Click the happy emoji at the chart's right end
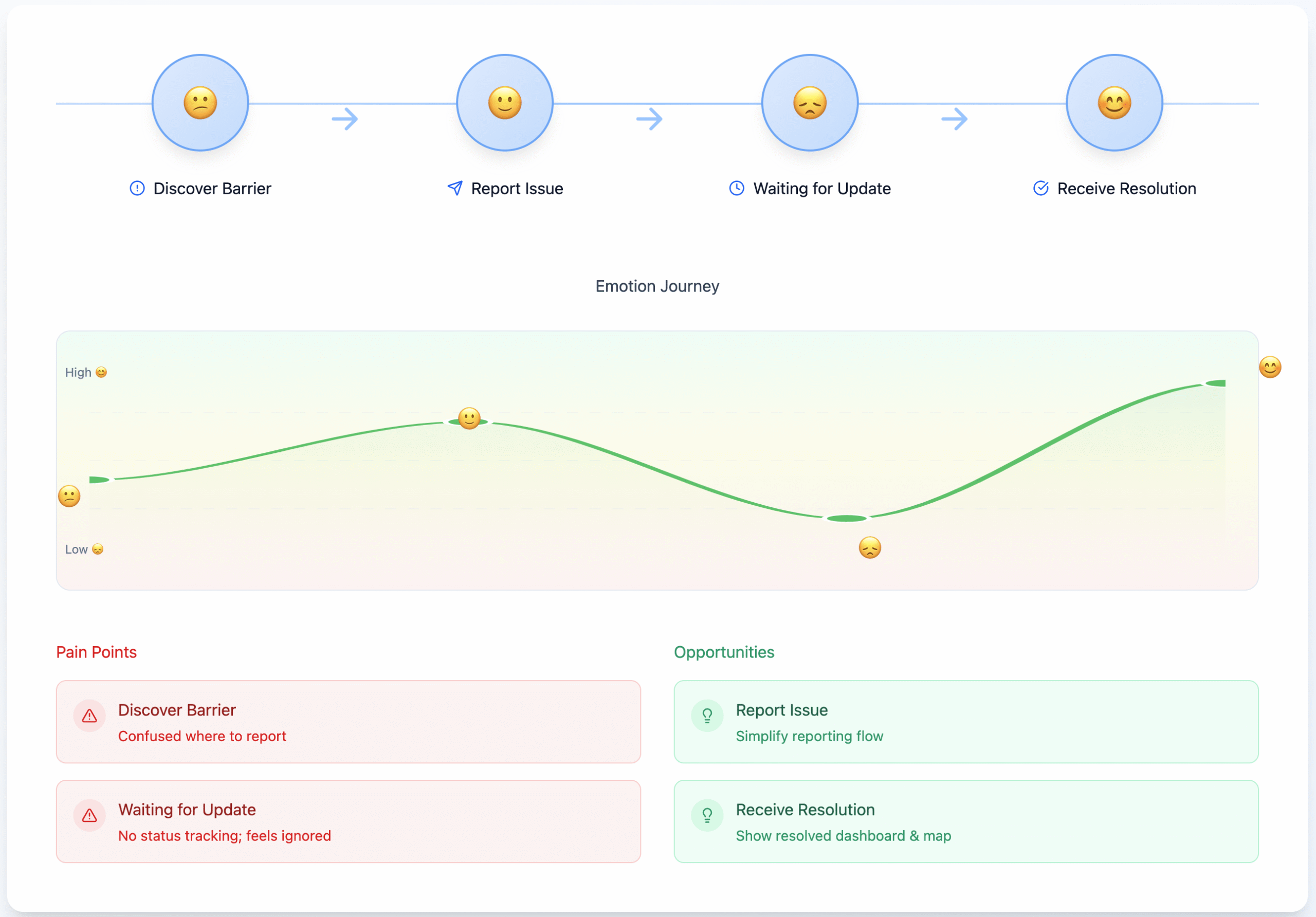Screen dimensions: 1316x917 tap(1270, 368)
